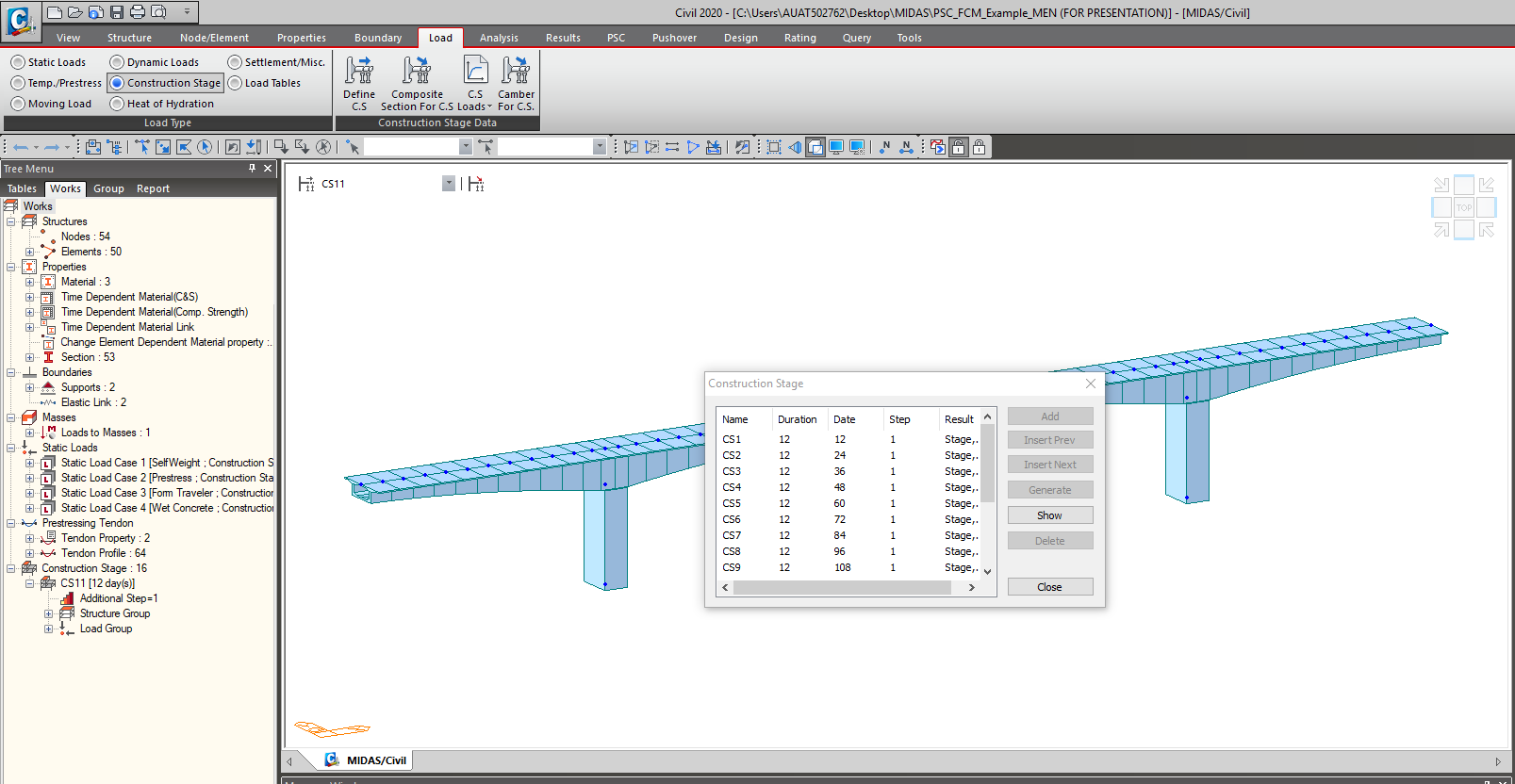Choose the Heat of Hydration load type
Image resolution: width=1515 pixels, height=784 pixels.
coord(117,104)
